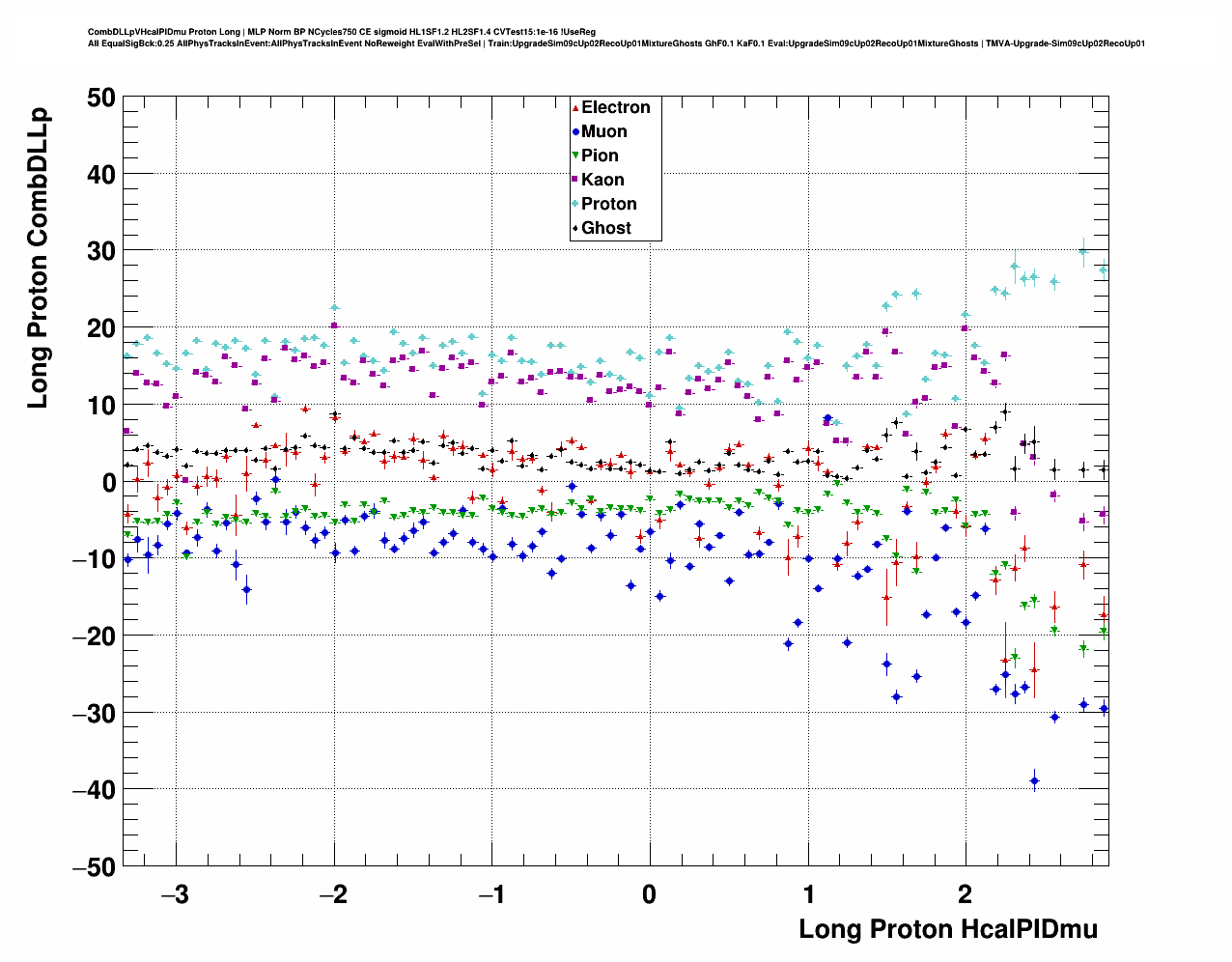This screenshot has width=1232, height=962.
Task: Click the x-axis title Long Proton HcalPIDmu
Action: 947,929
